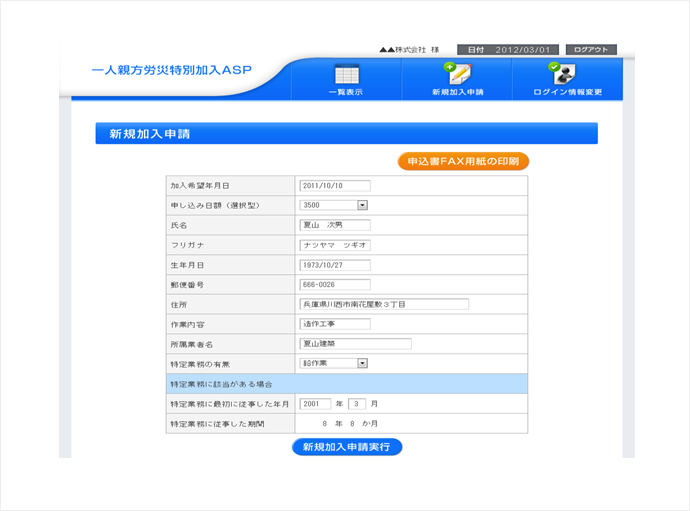Click the 加入希望年月日 row label
The image size is (690, 511).
click(200, 186)
